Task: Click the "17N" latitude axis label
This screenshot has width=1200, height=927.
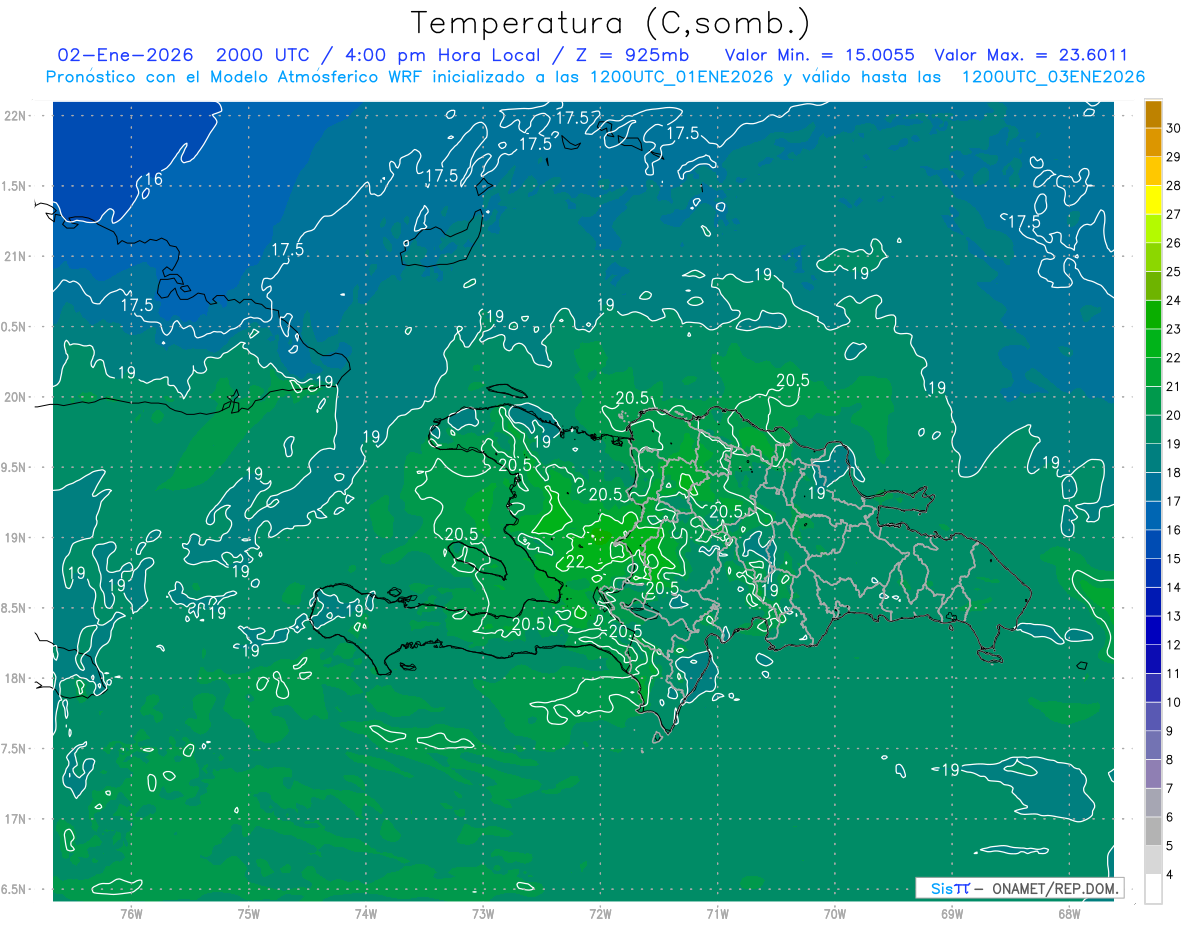Action: pyautogui.click(x=16, y=819)
